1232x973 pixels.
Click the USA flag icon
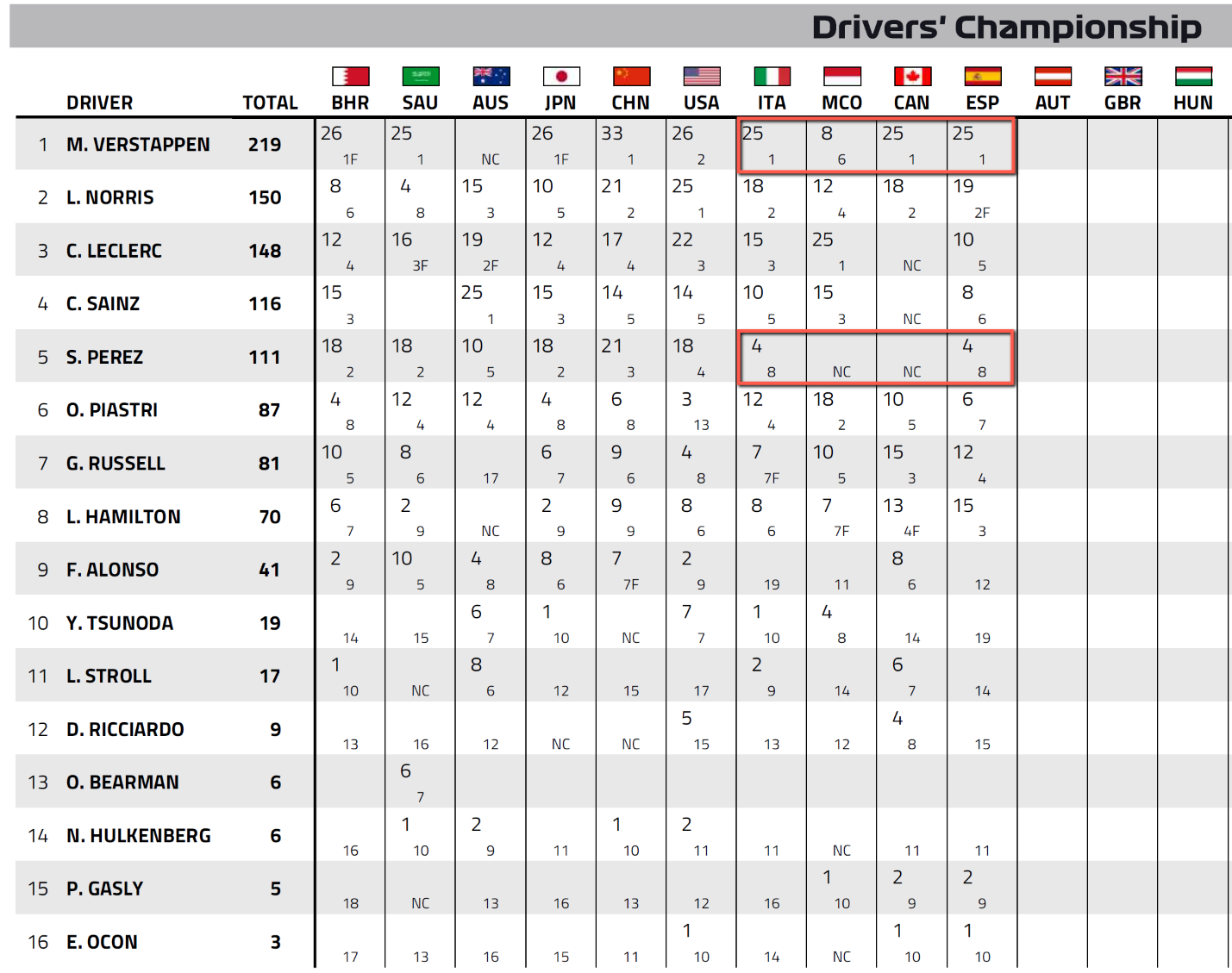(x=702, y=77)
